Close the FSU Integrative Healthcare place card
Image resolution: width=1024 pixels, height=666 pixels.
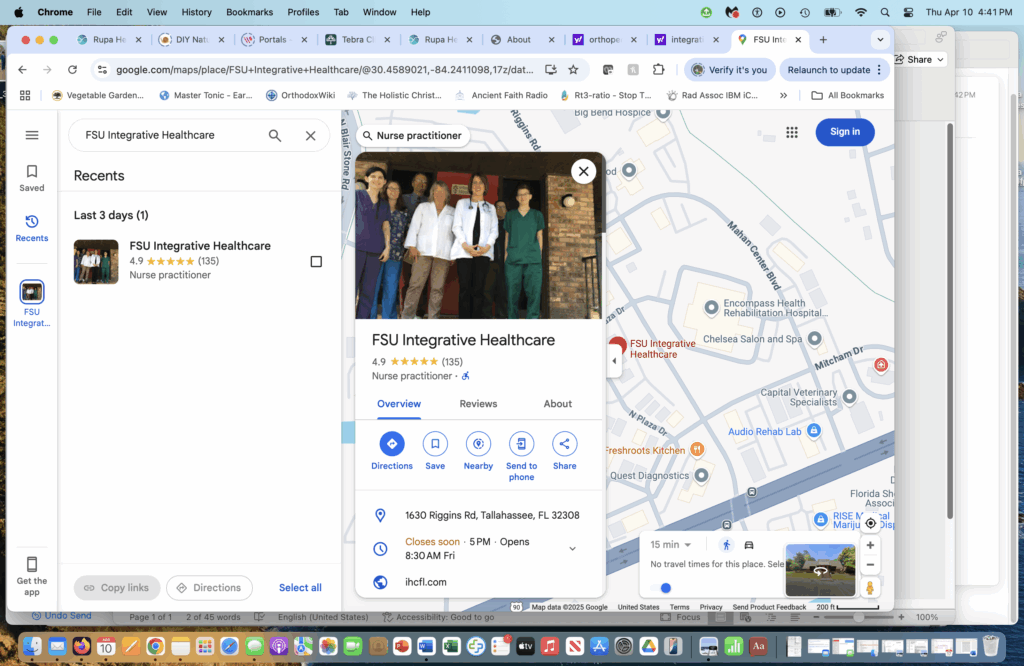(583, 171)
